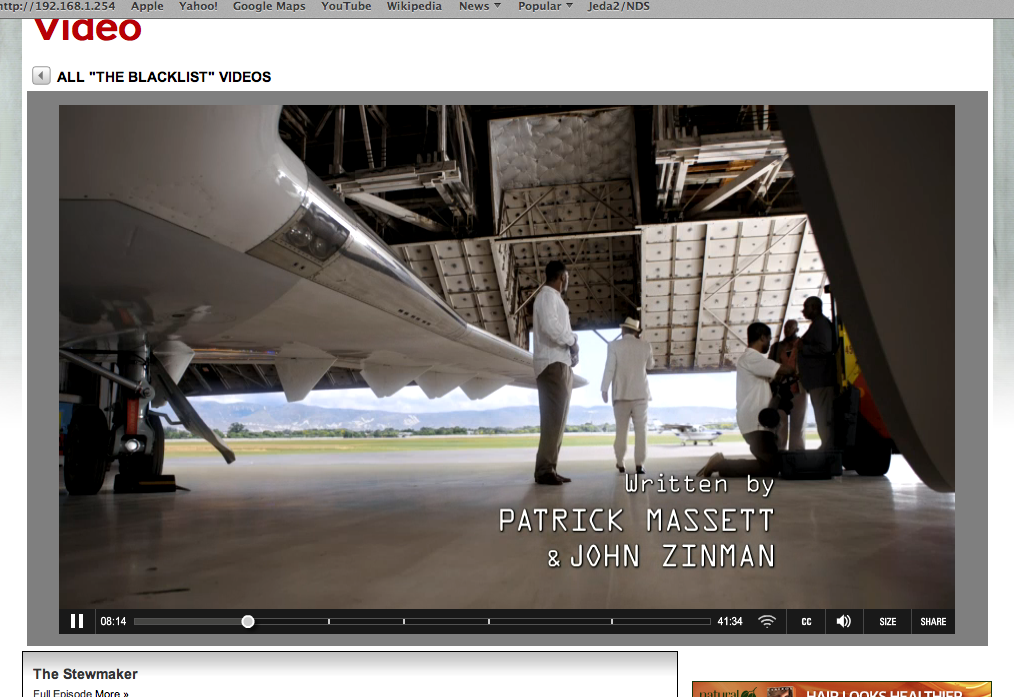This screenshot has height=697, width=1014.
Task: Toggle closed captions with CC button
Action: coord(806,621)
